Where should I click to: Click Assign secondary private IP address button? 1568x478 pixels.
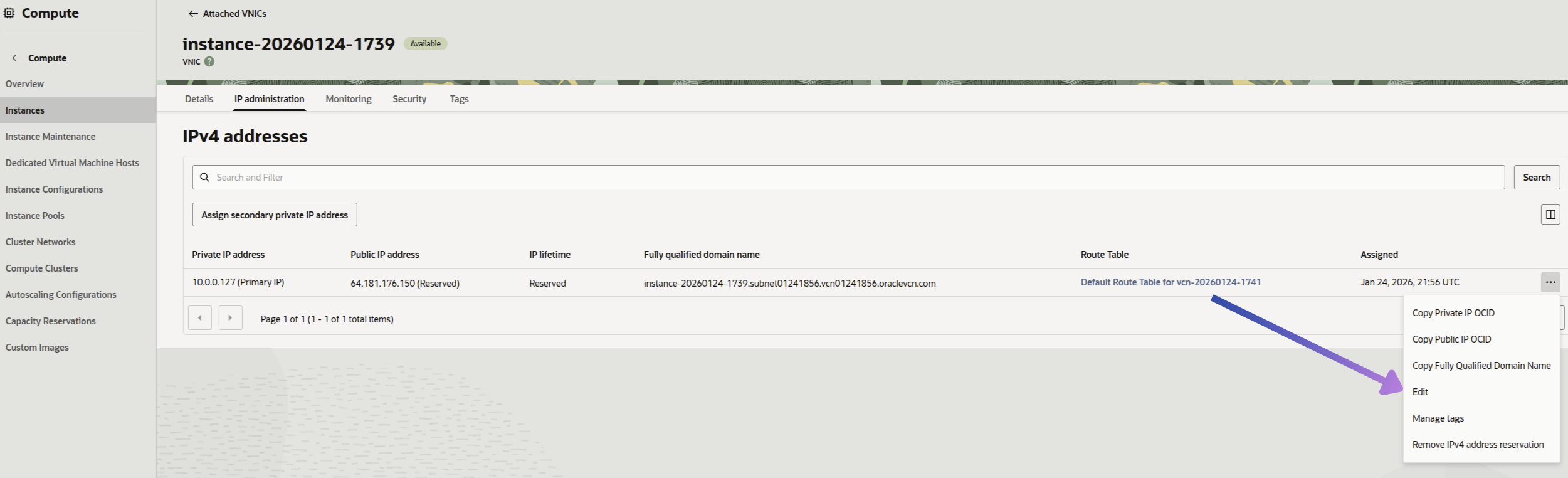pos(274,215)
